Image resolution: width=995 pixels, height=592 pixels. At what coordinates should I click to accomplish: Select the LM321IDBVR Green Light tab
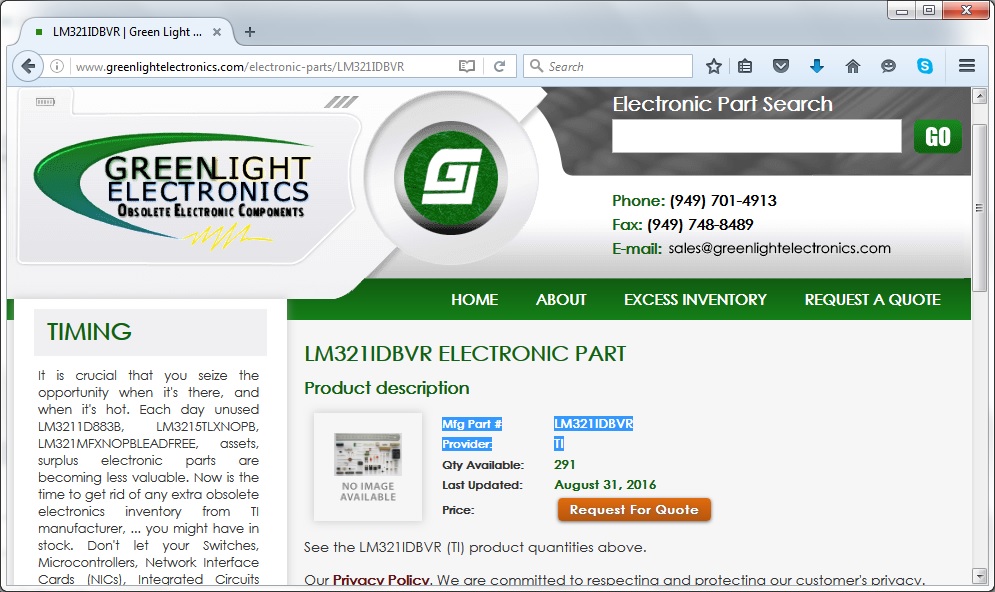(x=127, y=32)
